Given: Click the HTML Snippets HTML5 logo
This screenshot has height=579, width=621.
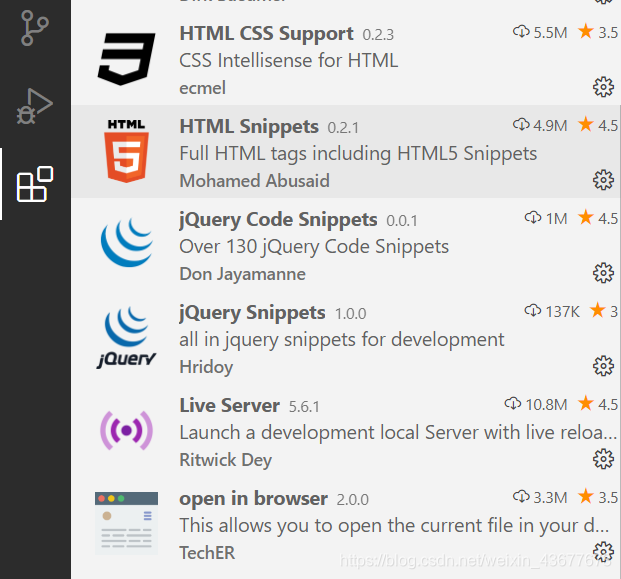Looking at the screenshot, I should point(126,151).
